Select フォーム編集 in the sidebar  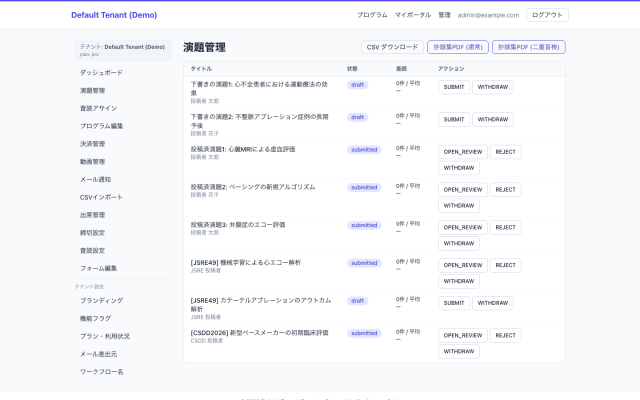tap(123, 268)
